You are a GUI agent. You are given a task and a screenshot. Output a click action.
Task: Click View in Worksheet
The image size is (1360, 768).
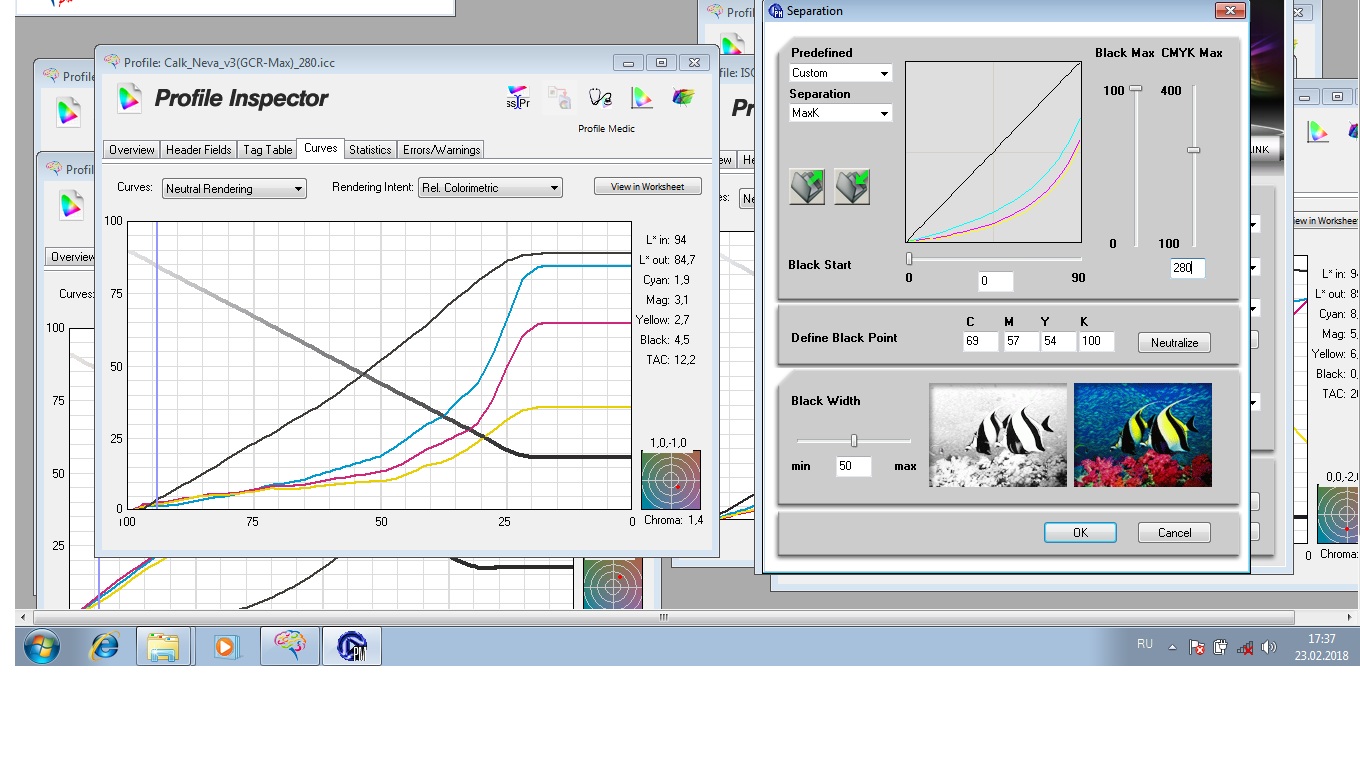pos(647,185)
